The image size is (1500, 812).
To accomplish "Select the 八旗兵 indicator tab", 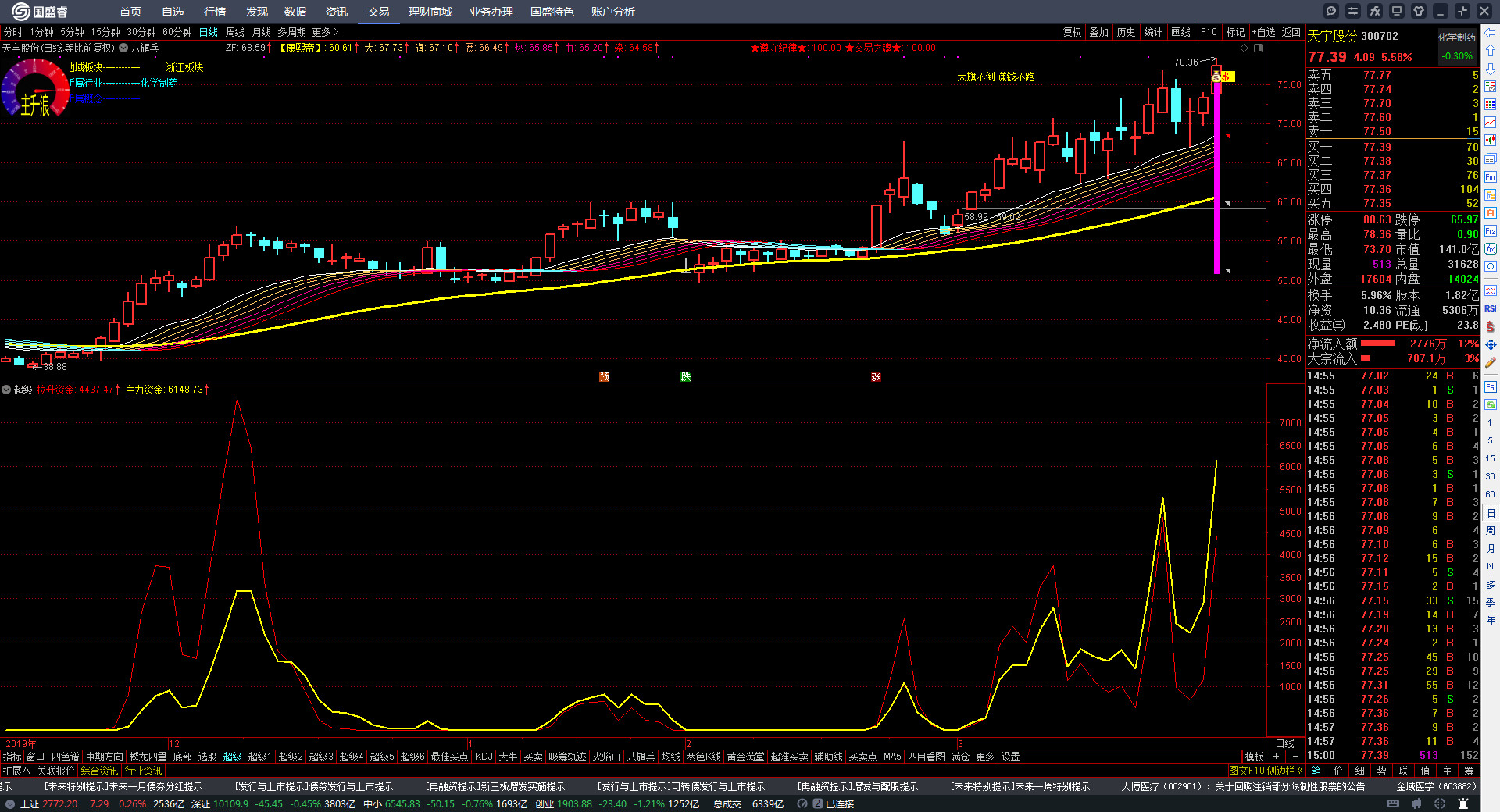I will 641,757.
